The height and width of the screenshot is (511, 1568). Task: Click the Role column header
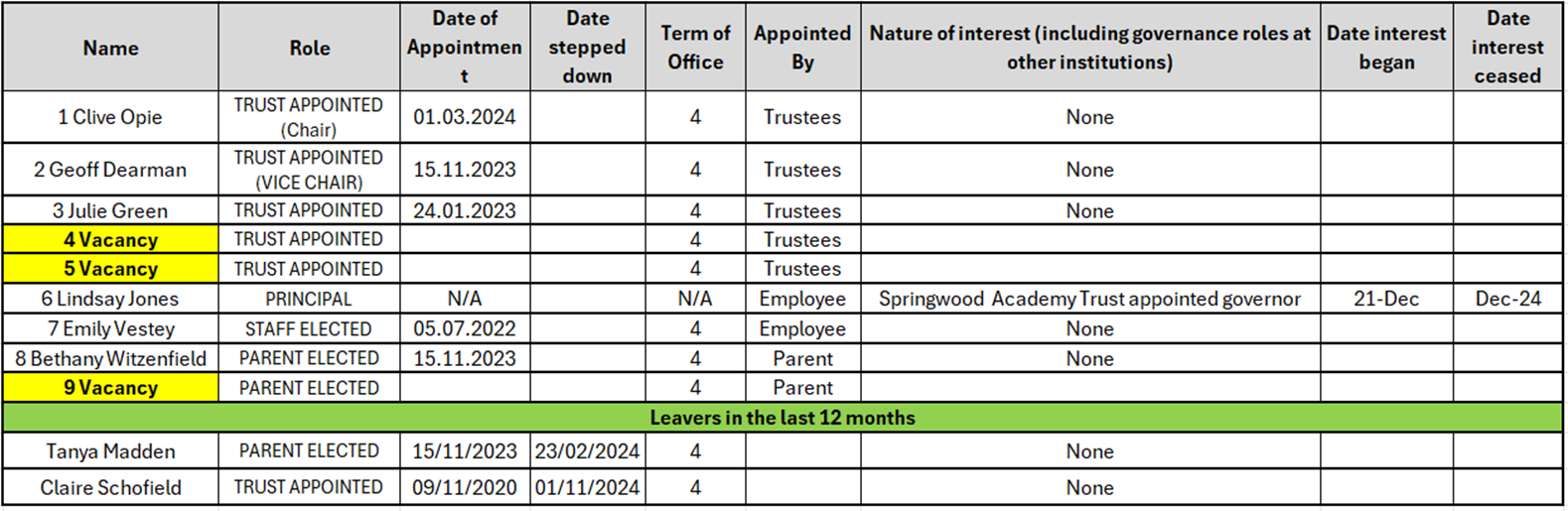point(309,48)
